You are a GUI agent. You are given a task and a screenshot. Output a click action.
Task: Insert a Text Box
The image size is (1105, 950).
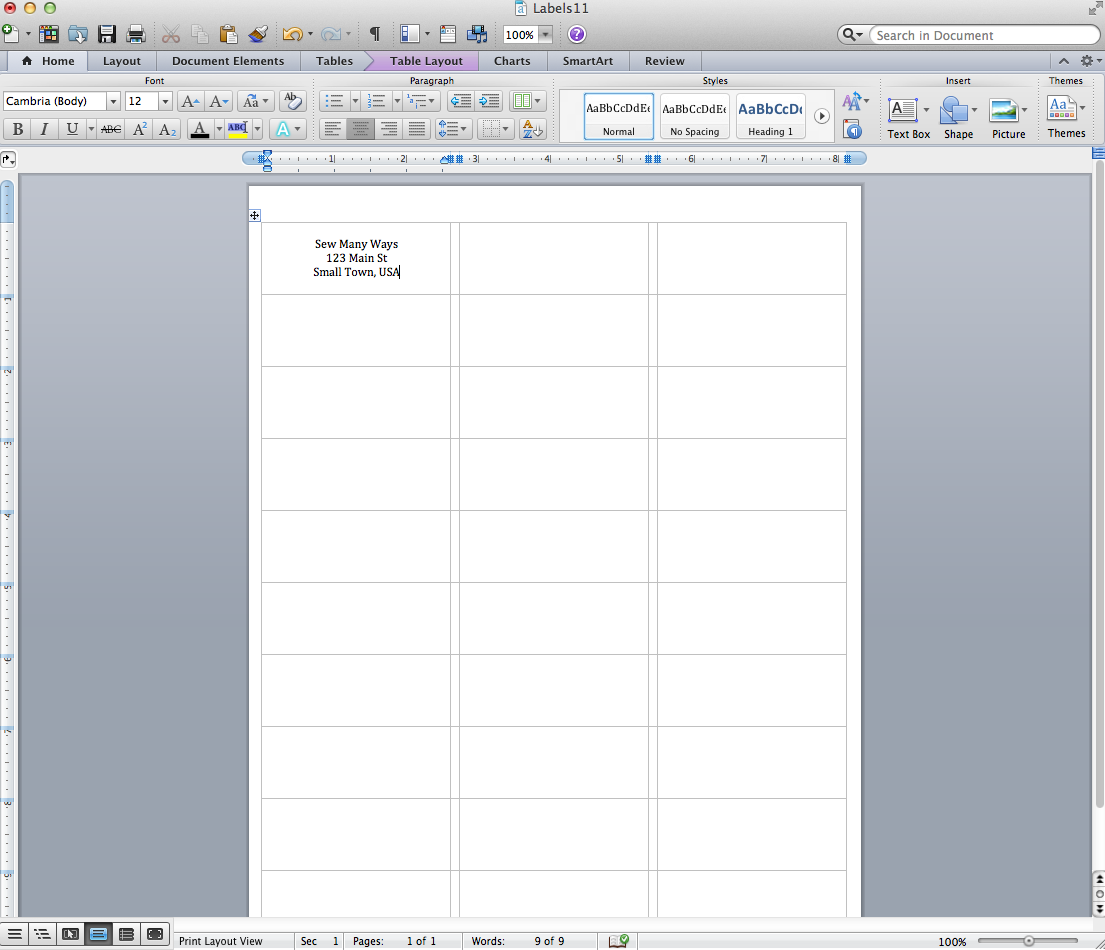coord(908,118)
